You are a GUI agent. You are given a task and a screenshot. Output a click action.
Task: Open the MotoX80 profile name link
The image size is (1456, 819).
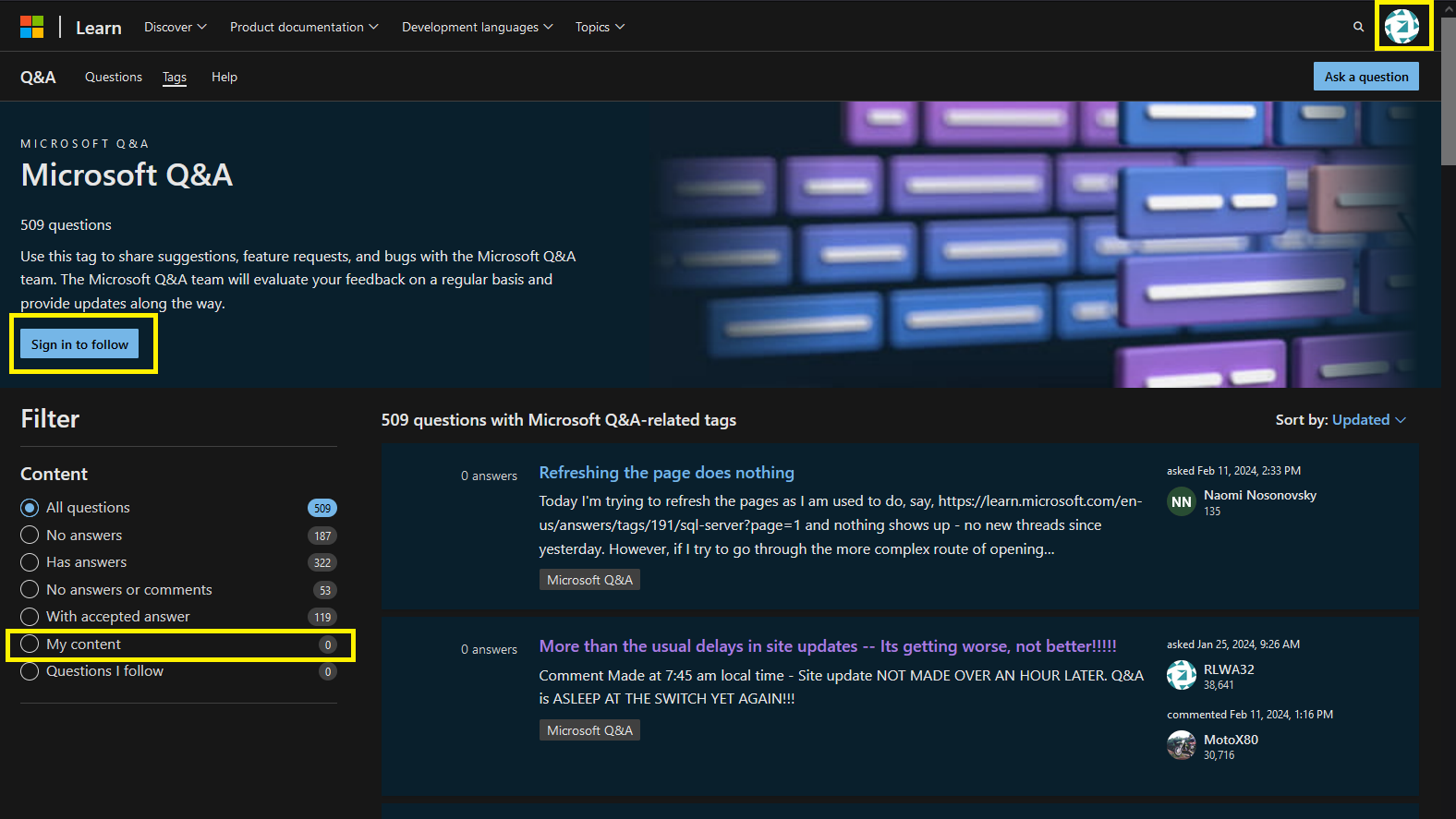point(1231,740)
